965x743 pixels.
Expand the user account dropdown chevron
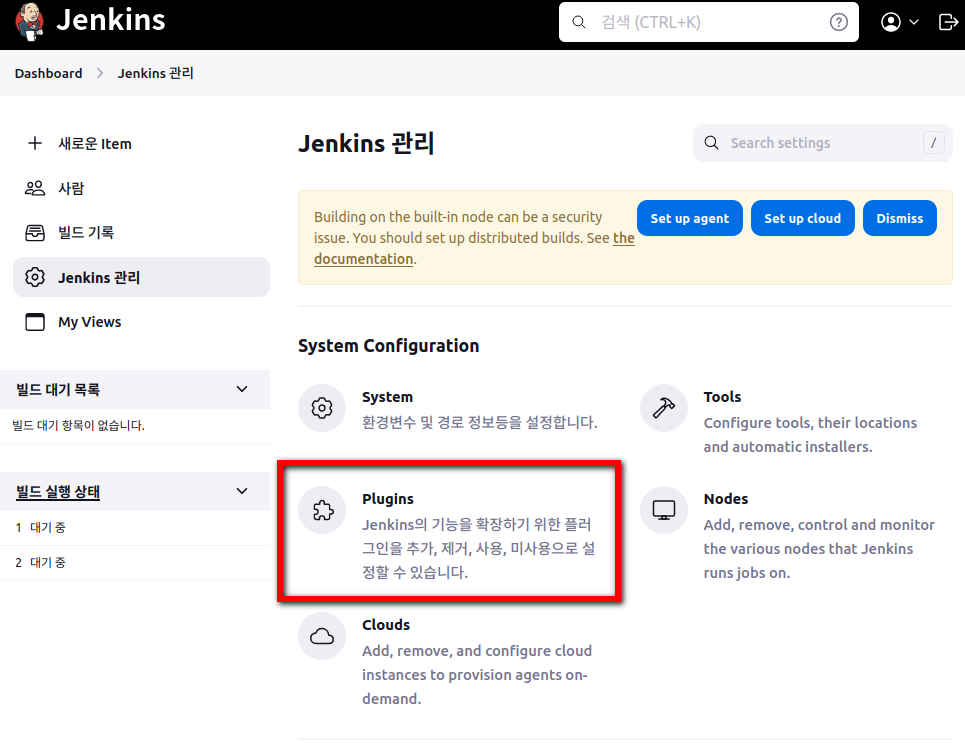click(914, 22)
